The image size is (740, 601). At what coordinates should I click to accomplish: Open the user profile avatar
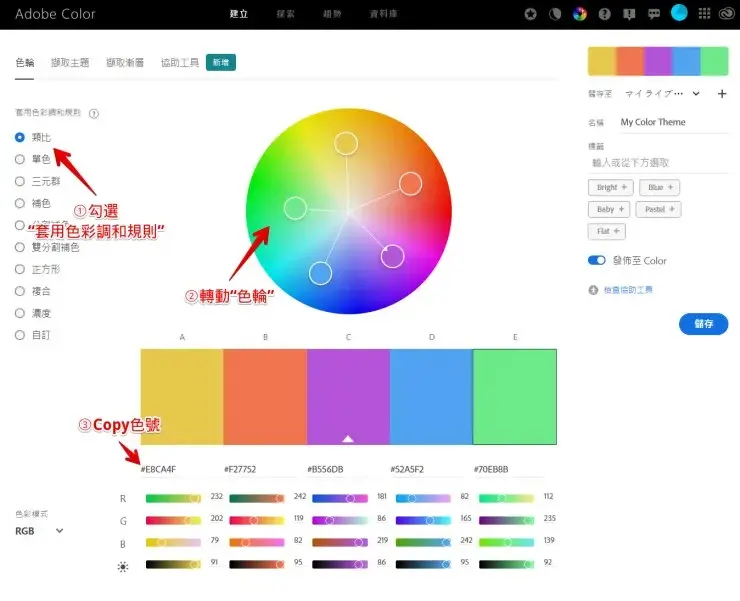point(679,13)
